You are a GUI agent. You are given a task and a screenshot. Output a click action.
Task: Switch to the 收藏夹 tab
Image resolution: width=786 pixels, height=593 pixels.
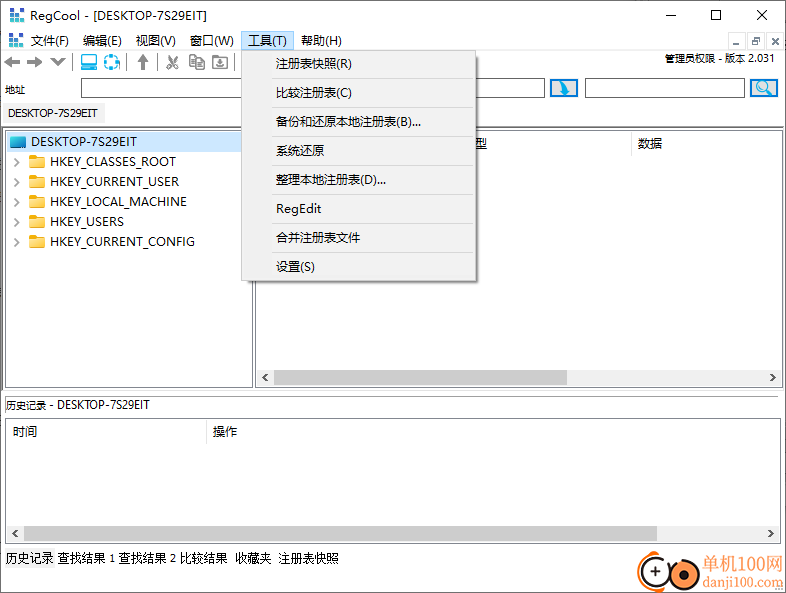click(x=253, y=558)
